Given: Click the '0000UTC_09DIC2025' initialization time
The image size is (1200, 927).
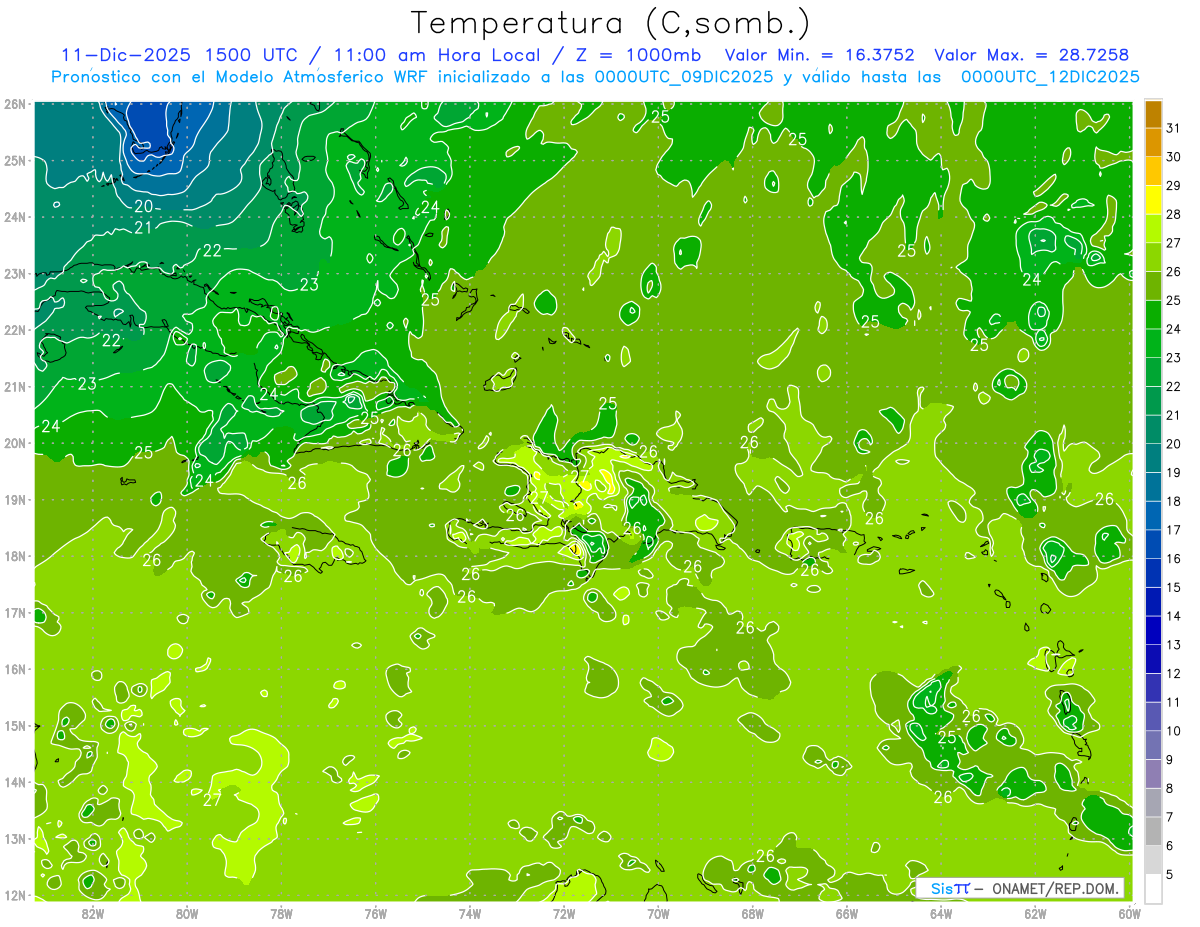Looking at the screenshot, I should tap(684, 77).
